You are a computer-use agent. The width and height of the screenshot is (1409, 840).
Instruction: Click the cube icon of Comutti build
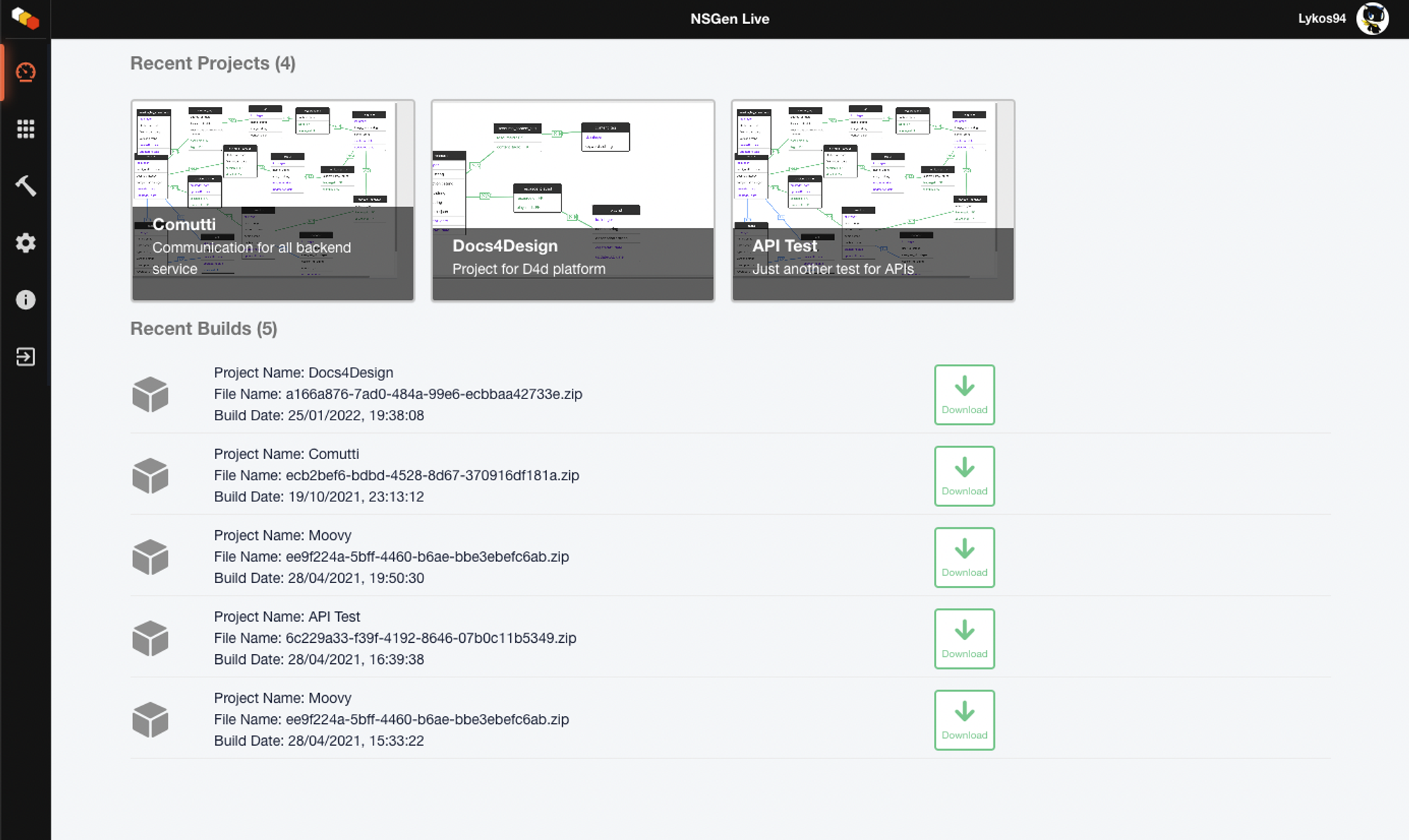[x=150, y=476]
